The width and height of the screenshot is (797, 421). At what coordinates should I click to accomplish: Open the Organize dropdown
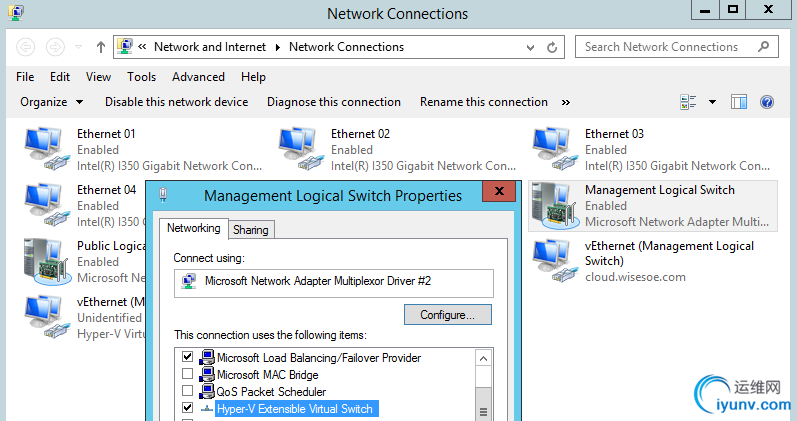51,102
